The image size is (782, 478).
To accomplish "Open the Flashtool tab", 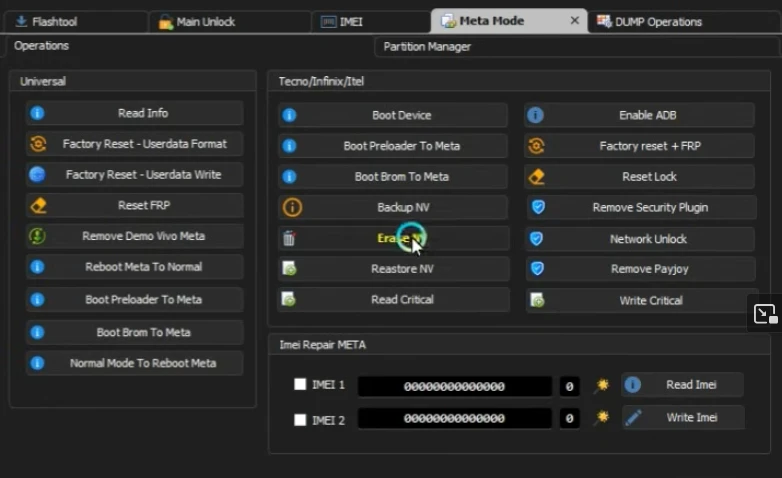I will [75, 22].
